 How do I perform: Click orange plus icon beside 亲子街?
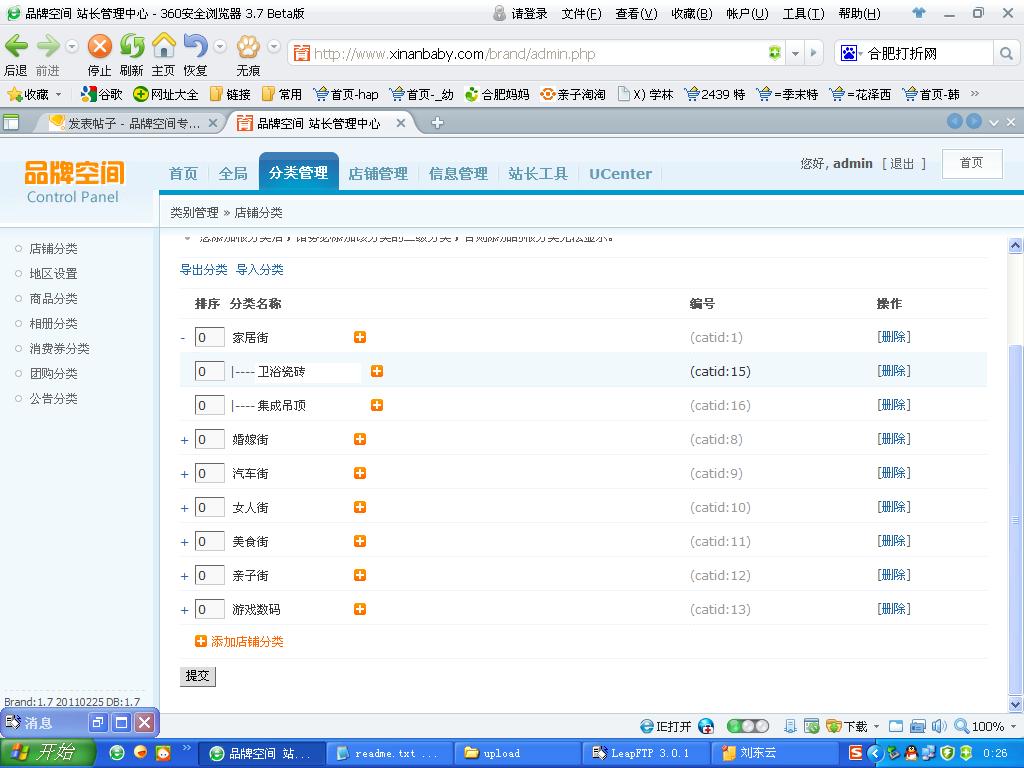(360, 575)
